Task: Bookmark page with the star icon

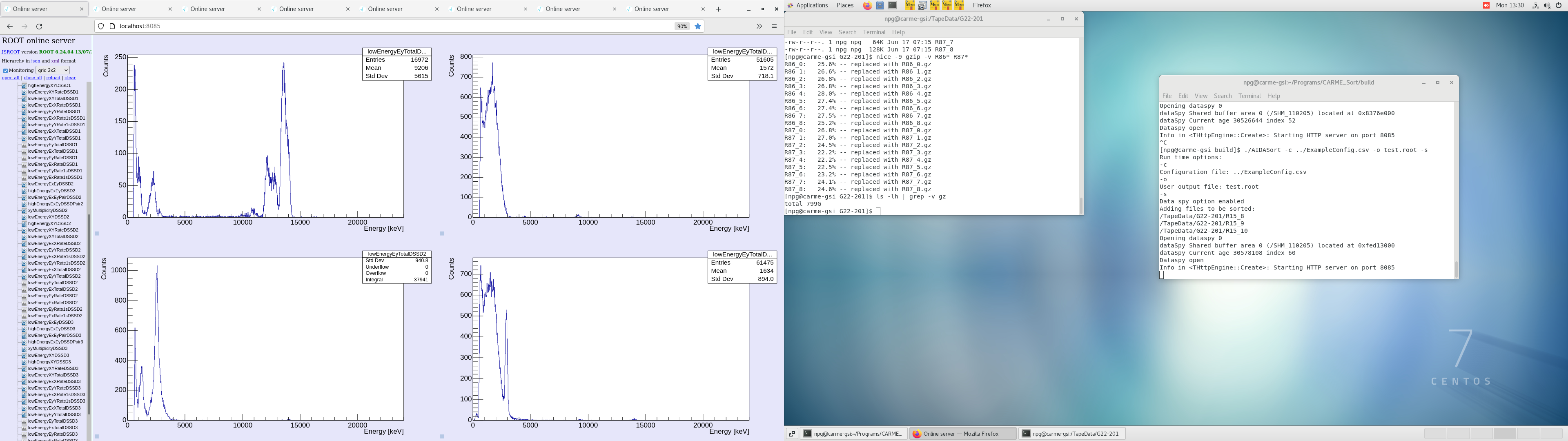Action: 698,26
